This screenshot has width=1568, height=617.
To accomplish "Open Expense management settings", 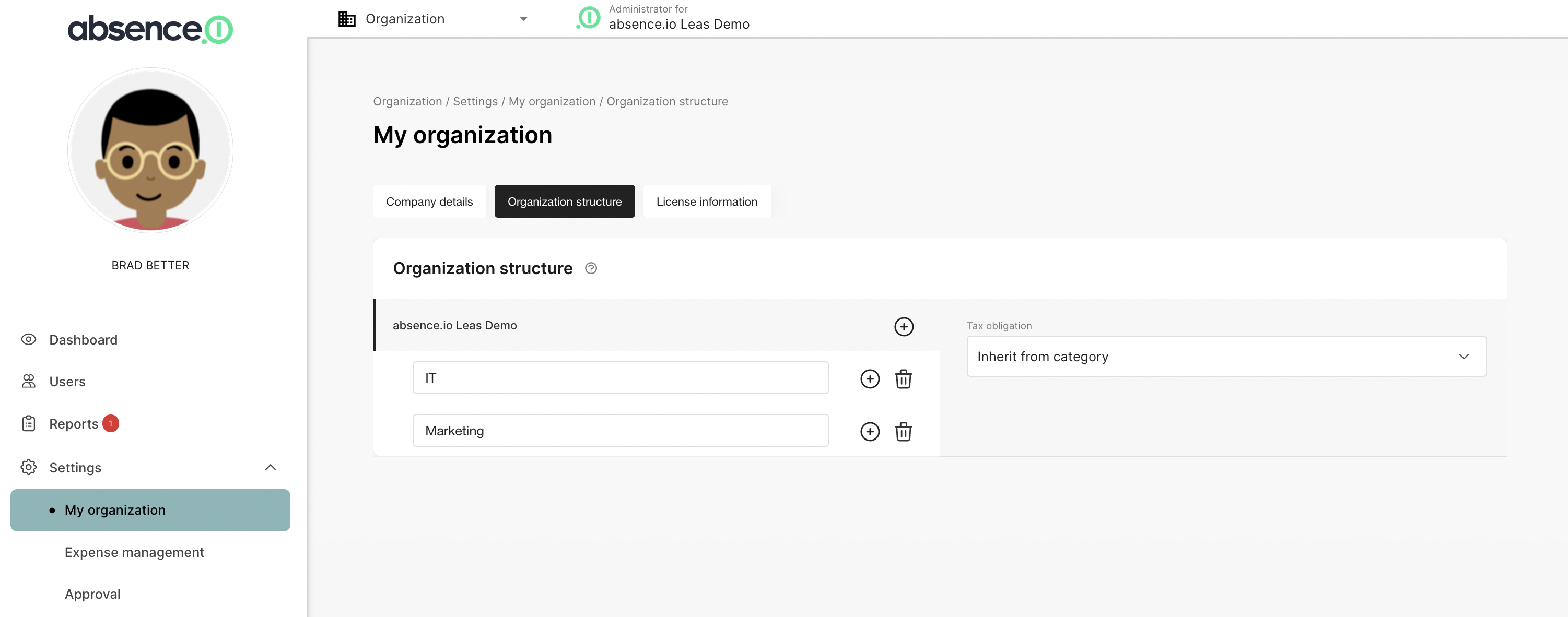I will point(134,552).
